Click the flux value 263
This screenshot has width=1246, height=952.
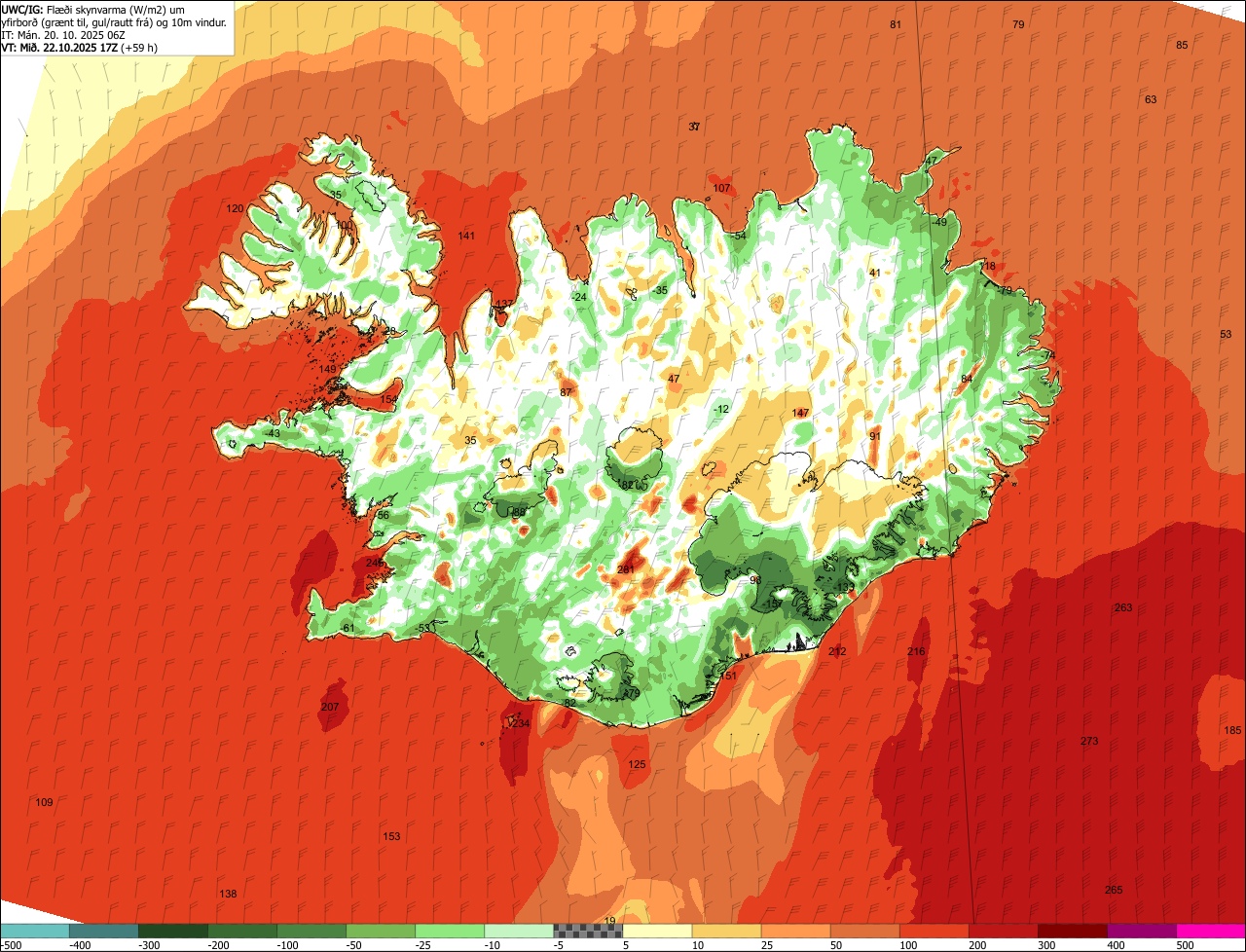[1123, 607]
